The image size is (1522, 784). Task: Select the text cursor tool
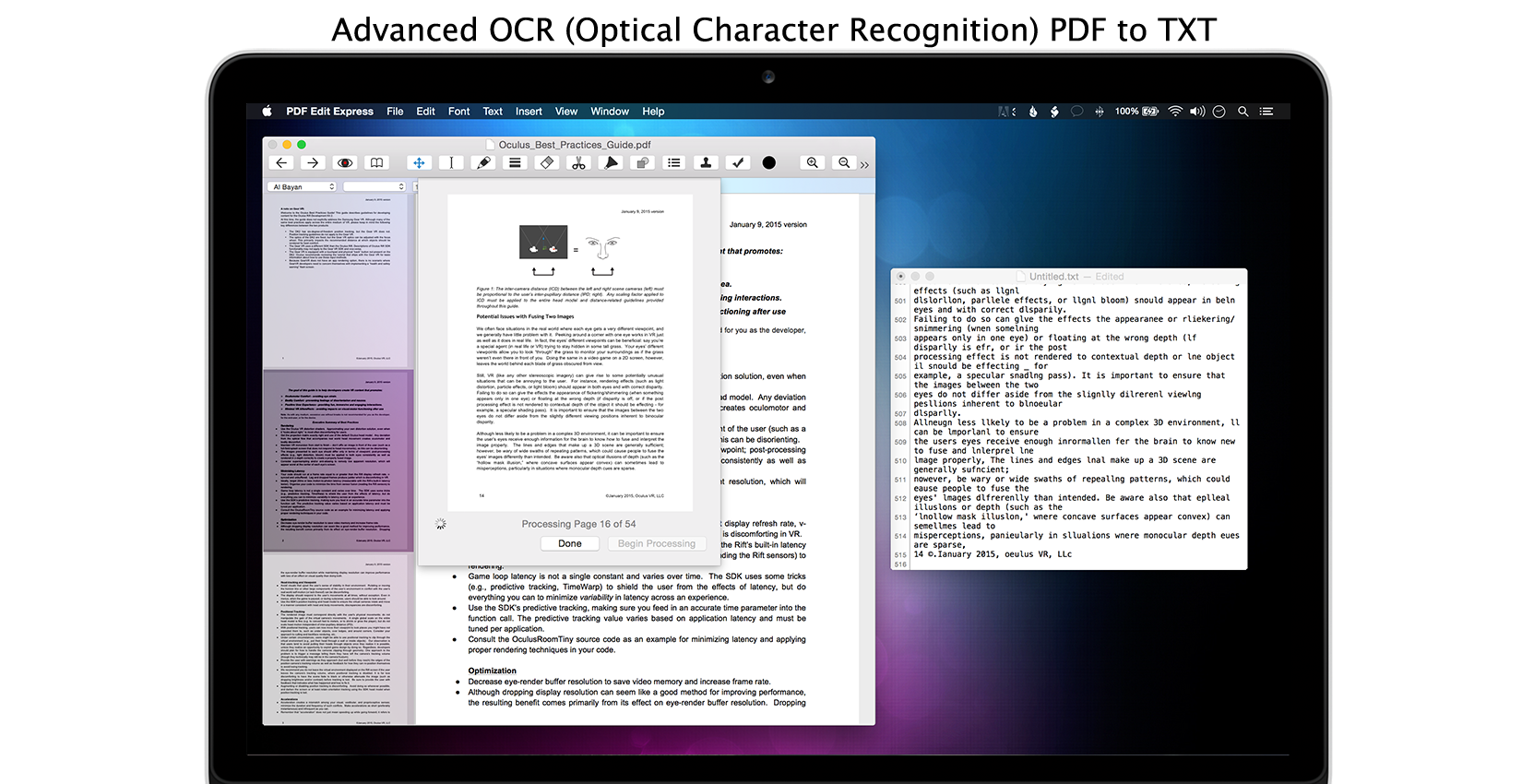pos(451,163)
